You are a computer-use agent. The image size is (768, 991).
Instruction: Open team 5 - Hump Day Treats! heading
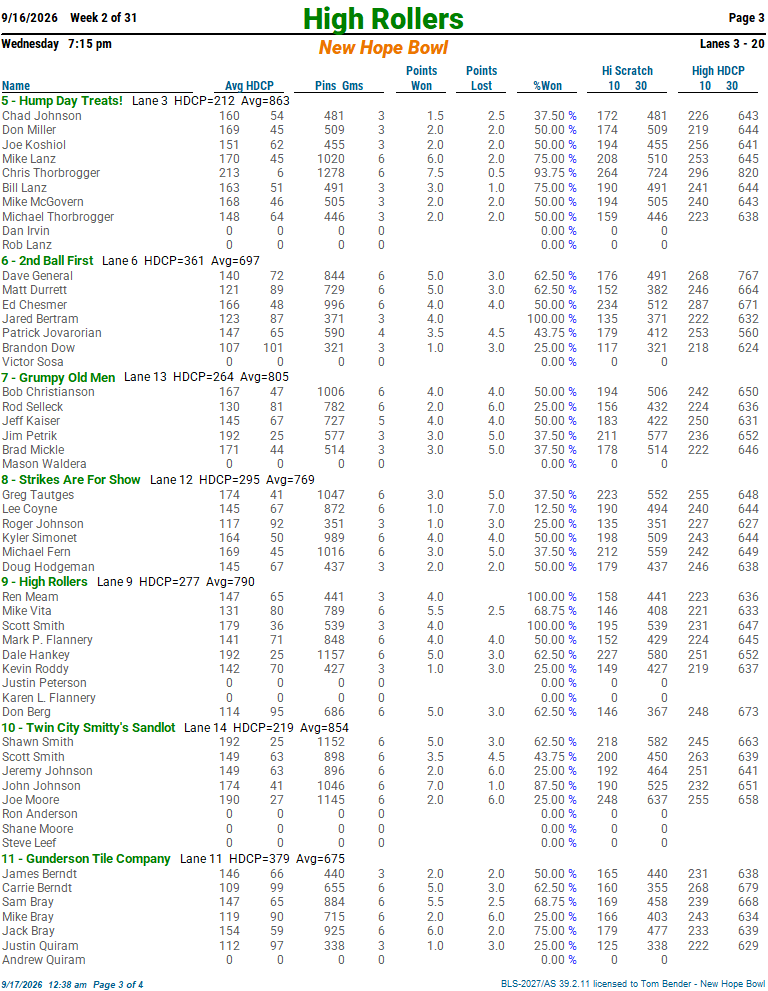(62, 100)
